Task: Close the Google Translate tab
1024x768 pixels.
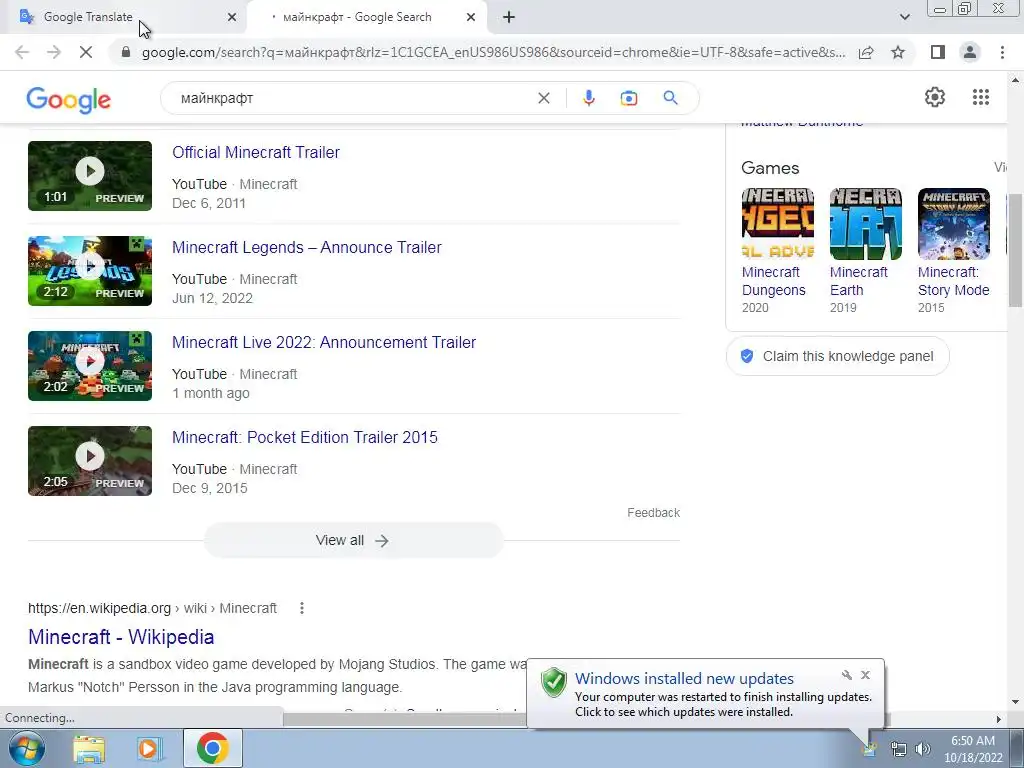Action: (x=232, y=18)
